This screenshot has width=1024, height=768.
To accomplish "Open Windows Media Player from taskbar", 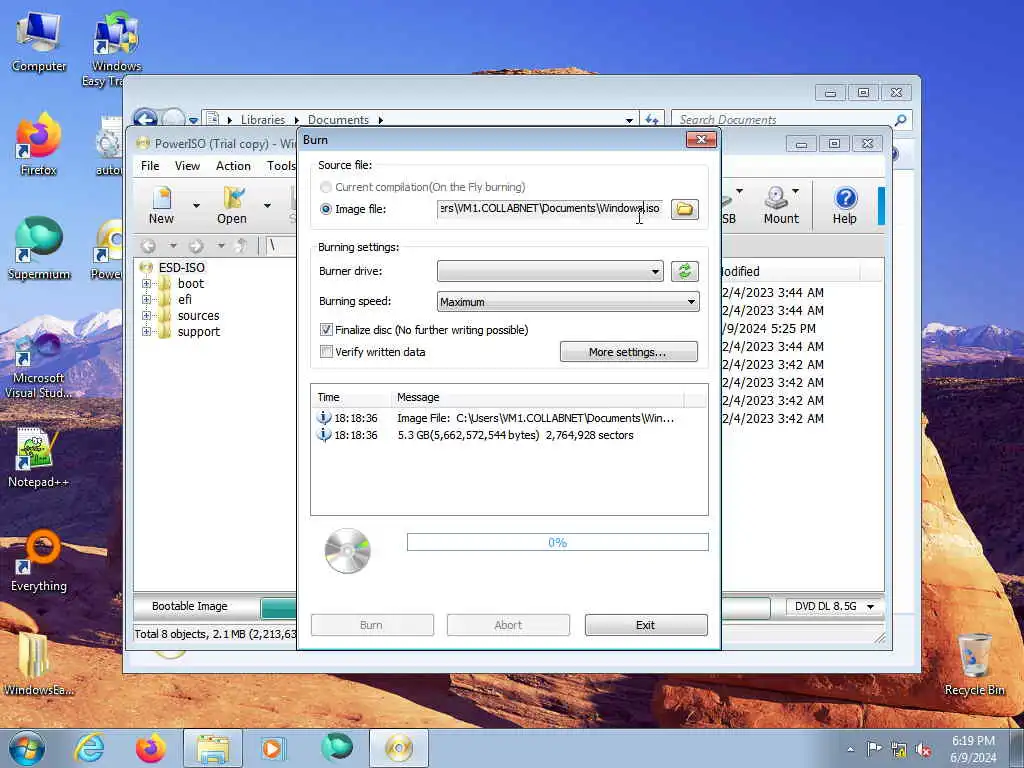I will click(x=273, y=748).
